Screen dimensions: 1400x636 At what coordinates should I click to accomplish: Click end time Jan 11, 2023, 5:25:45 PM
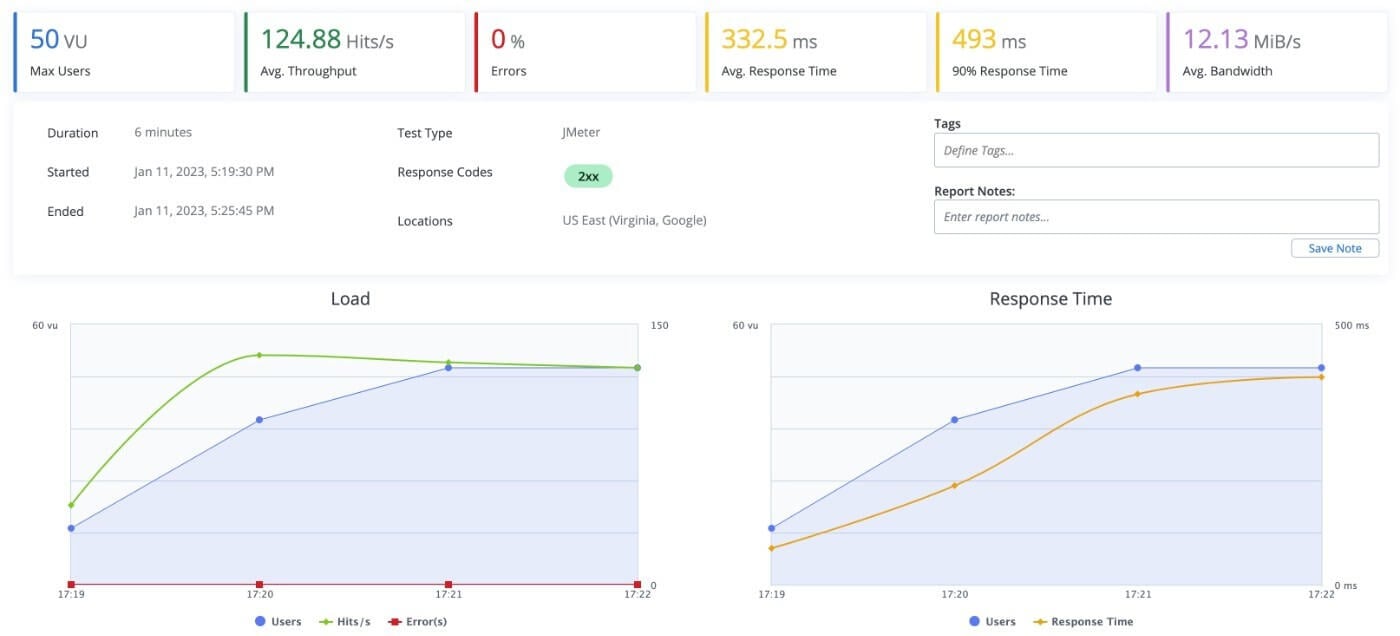pos(204,211)
